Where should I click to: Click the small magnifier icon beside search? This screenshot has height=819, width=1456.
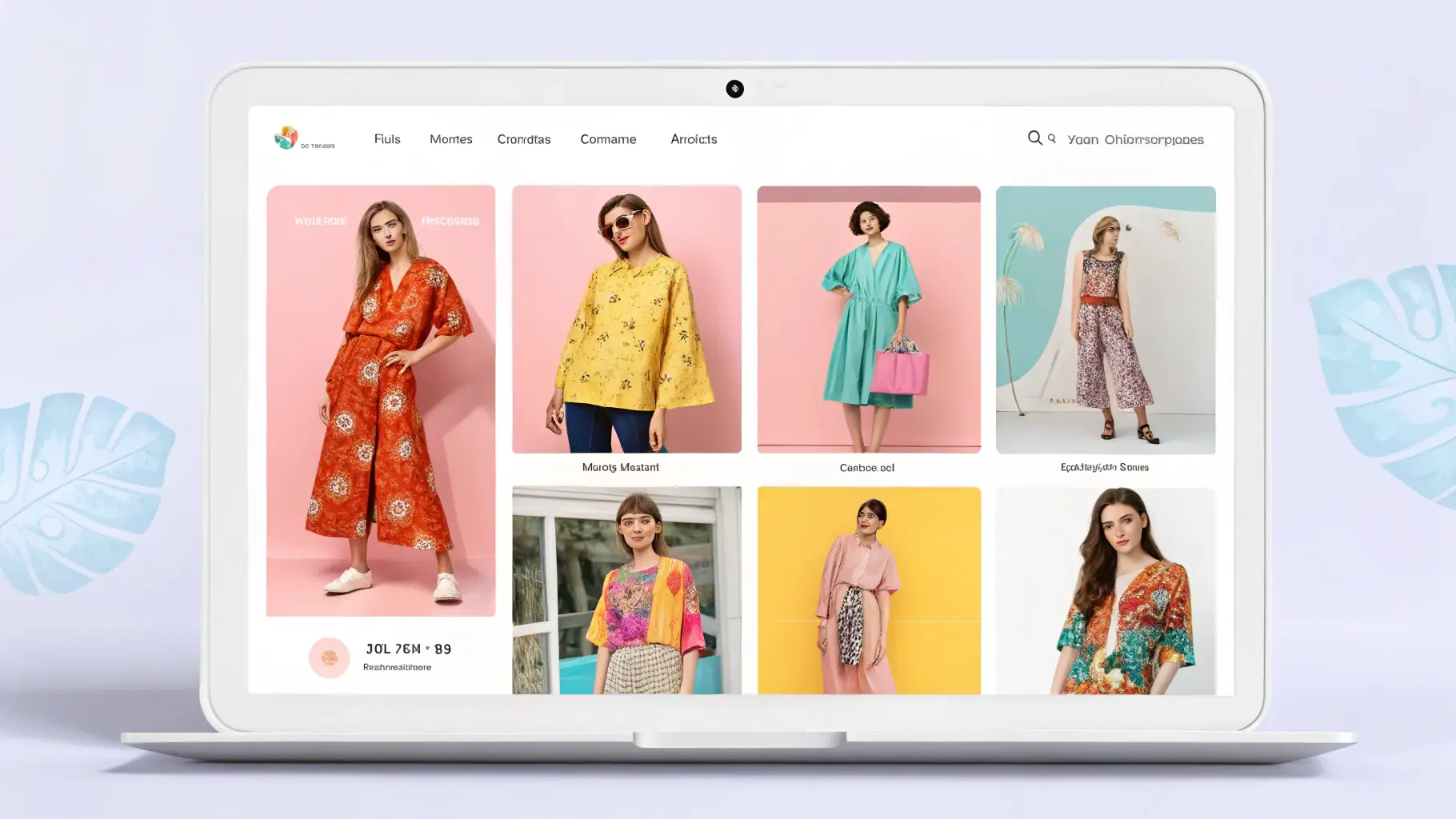click(1052, 138)
